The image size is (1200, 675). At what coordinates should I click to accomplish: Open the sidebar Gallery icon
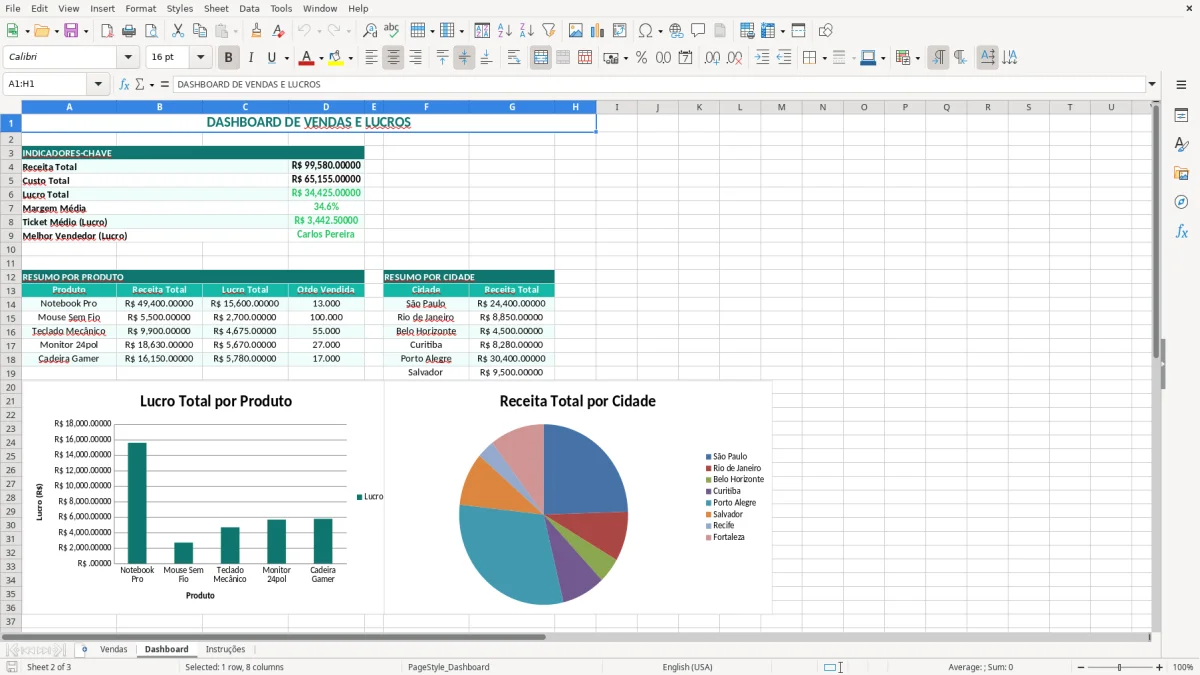click(x=1181, y=173)
